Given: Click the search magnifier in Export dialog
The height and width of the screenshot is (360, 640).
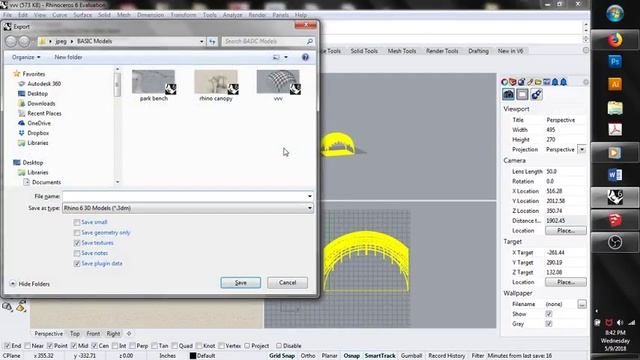Looking at the screenshot, I should click(x=310, y=41).
